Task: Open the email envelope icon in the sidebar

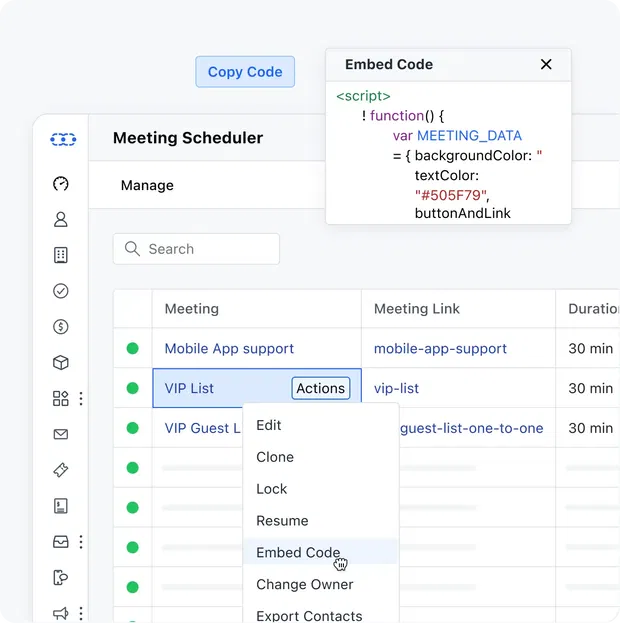Action: [x=61, y=434]
